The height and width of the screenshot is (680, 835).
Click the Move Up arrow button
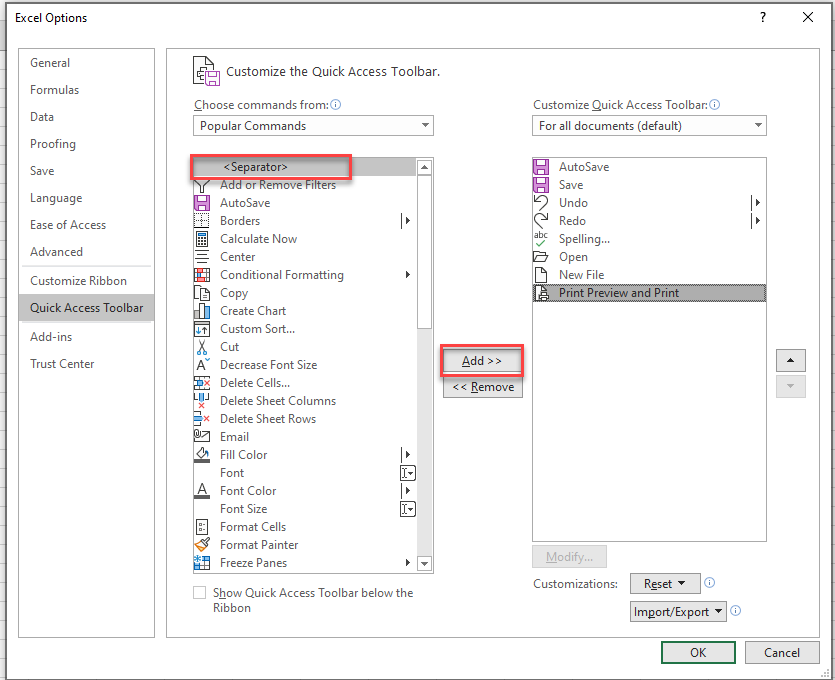791,361
